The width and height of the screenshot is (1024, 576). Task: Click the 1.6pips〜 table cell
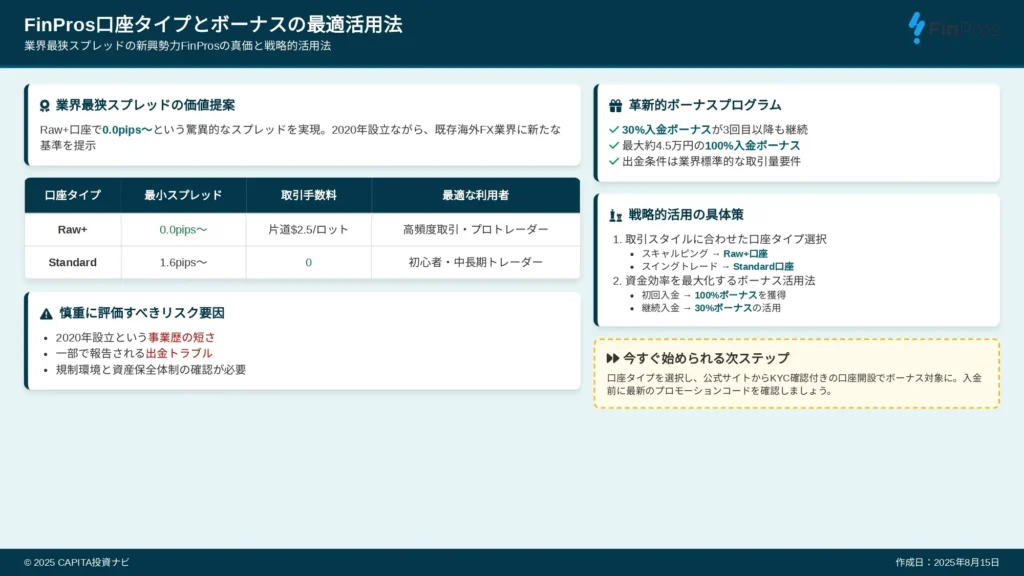tap(184, 262)
